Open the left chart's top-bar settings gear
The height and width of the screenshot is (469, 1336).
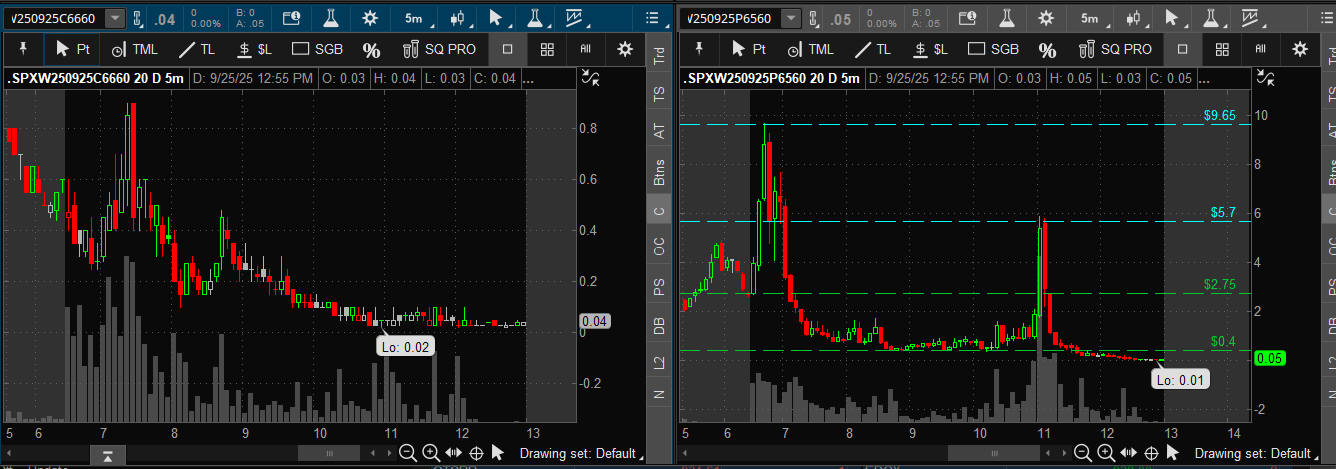pos(370,18)
